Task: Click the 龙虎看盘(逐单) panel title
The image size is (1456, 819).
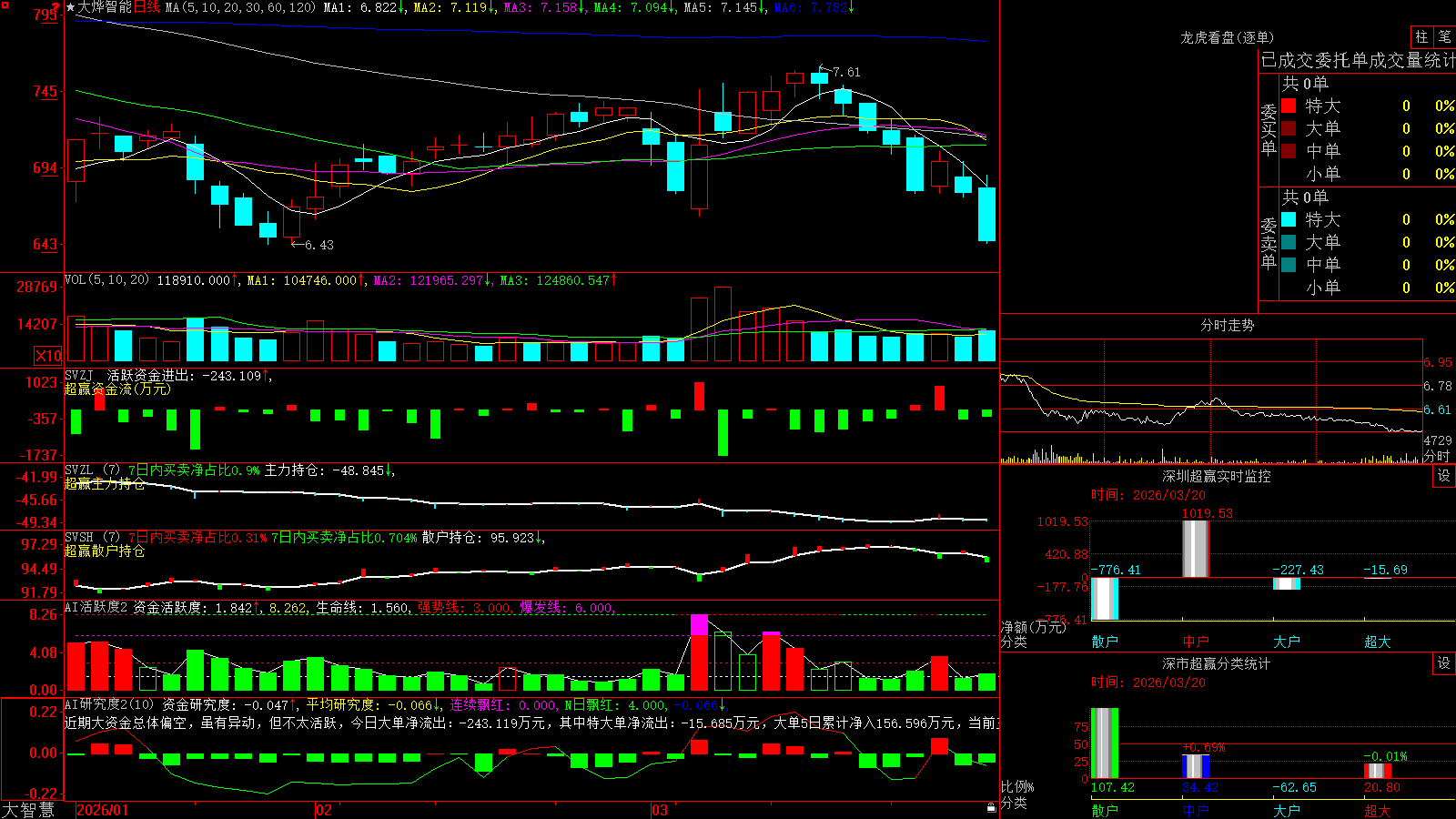Action: 1227,37
